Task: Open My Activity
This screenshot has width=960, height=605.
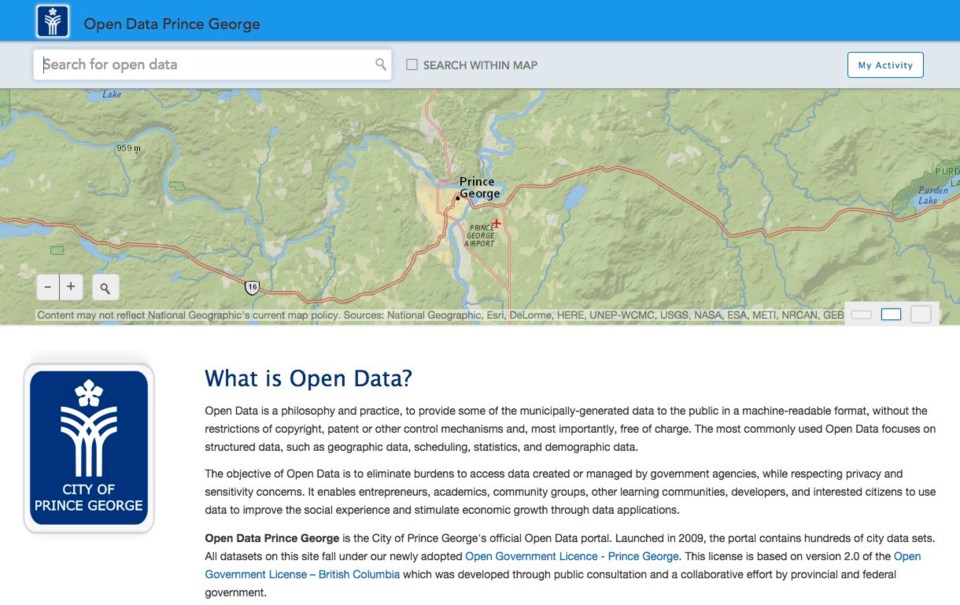Action: tap(885, 65)
